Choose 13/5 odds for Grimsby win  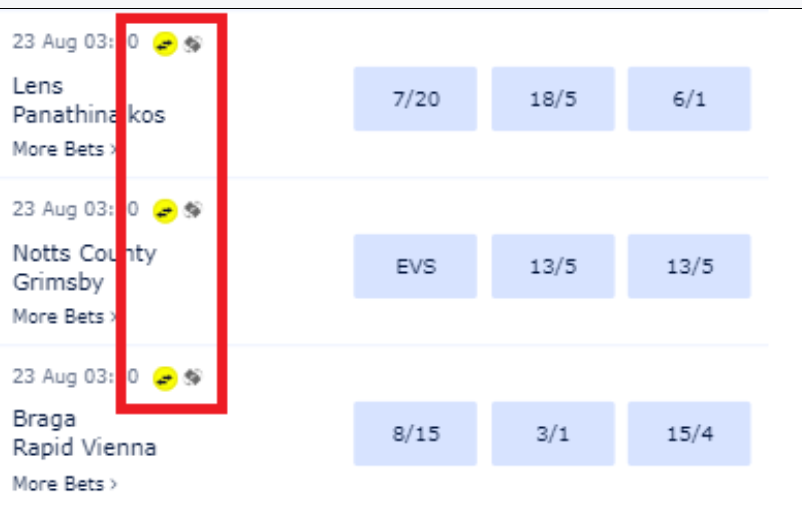[x=689, y=266]
